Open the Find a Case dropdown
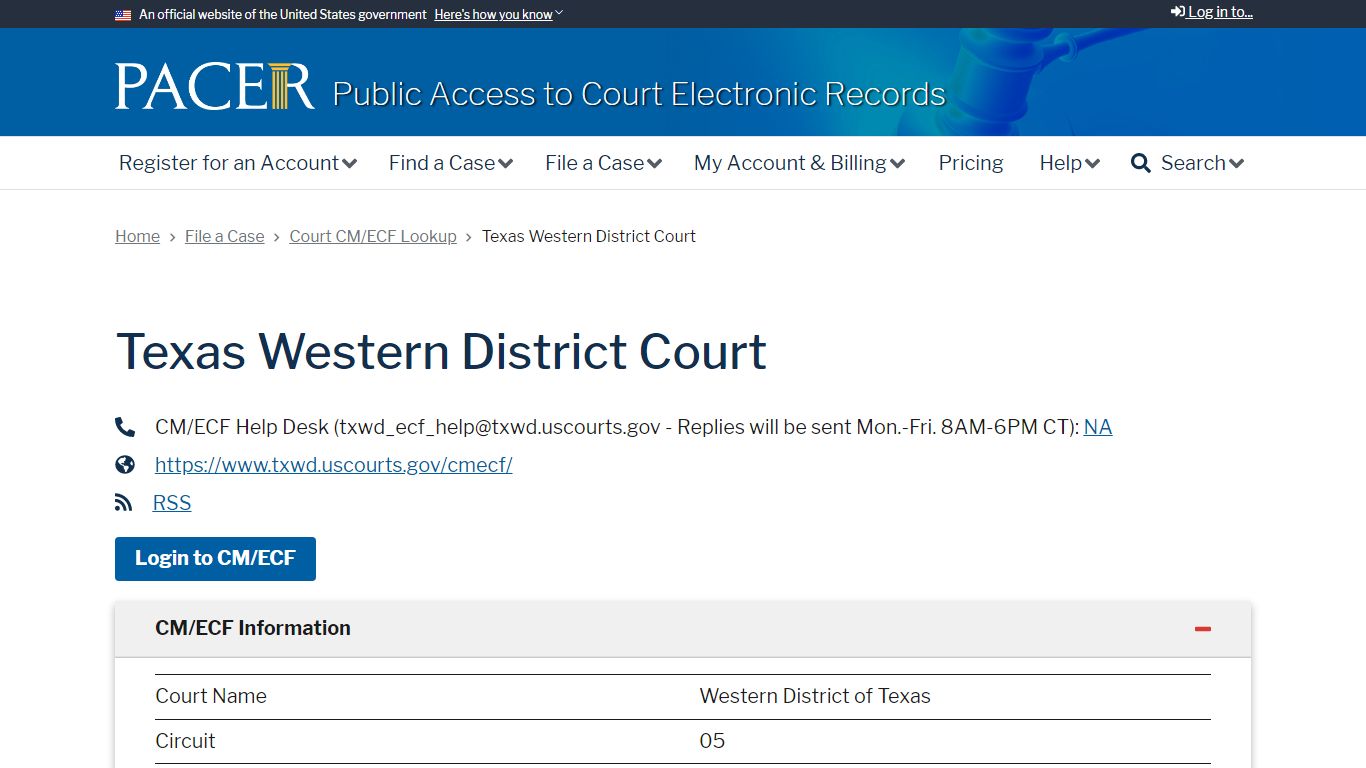The height and width of the screenshot is (768, 1366). tap(451, 163)
